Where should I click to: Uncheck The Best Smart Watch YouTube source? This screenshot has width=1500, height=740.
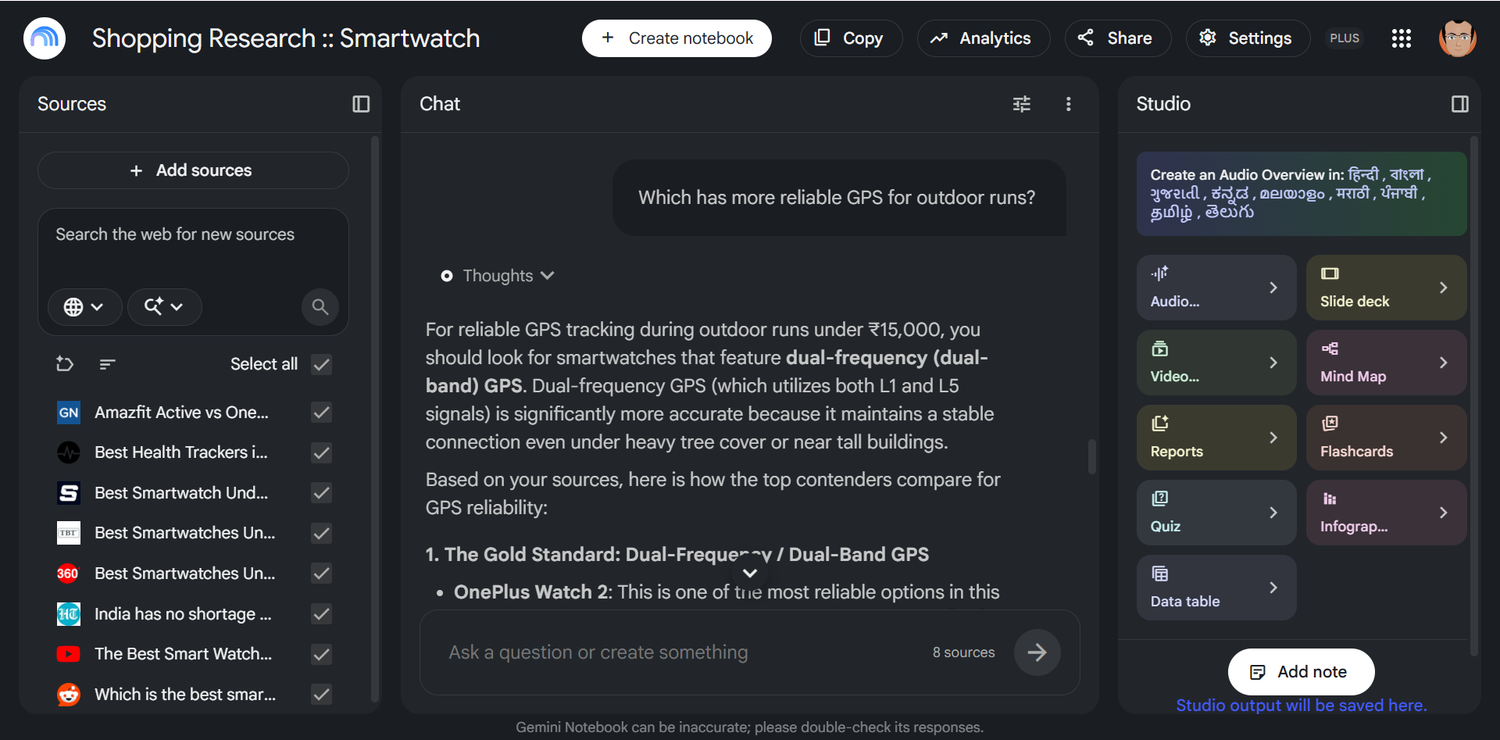pyautogui.click(x=321, y=654)
